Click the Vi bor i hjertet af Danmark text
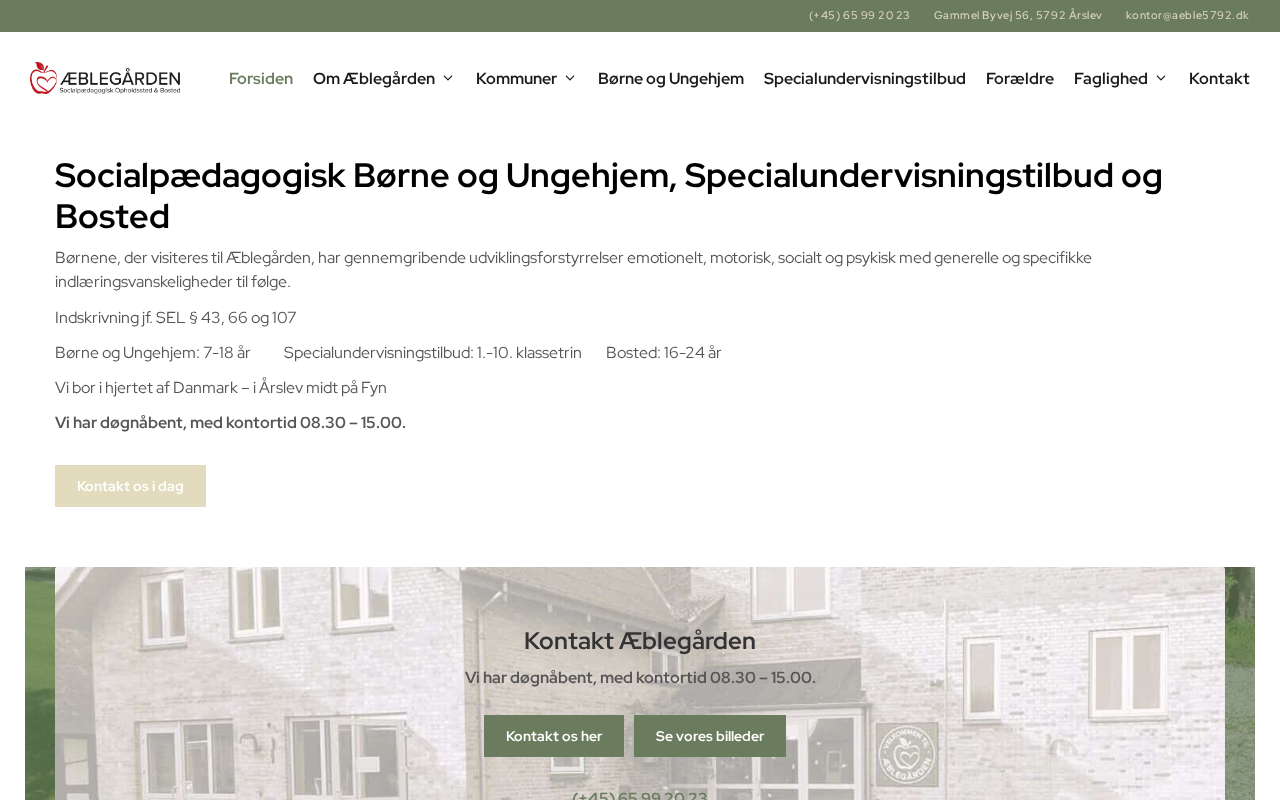 [221, 388]
